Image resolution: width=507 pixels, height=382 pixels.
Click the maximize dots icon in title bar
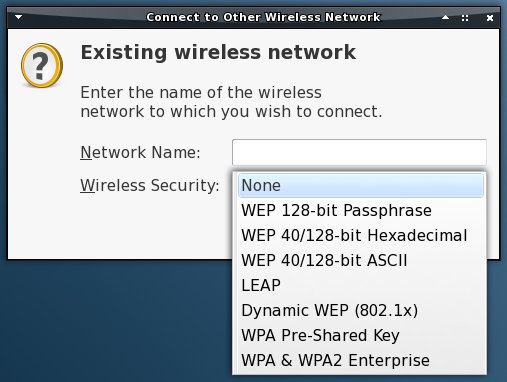click(x=465, y=18)
